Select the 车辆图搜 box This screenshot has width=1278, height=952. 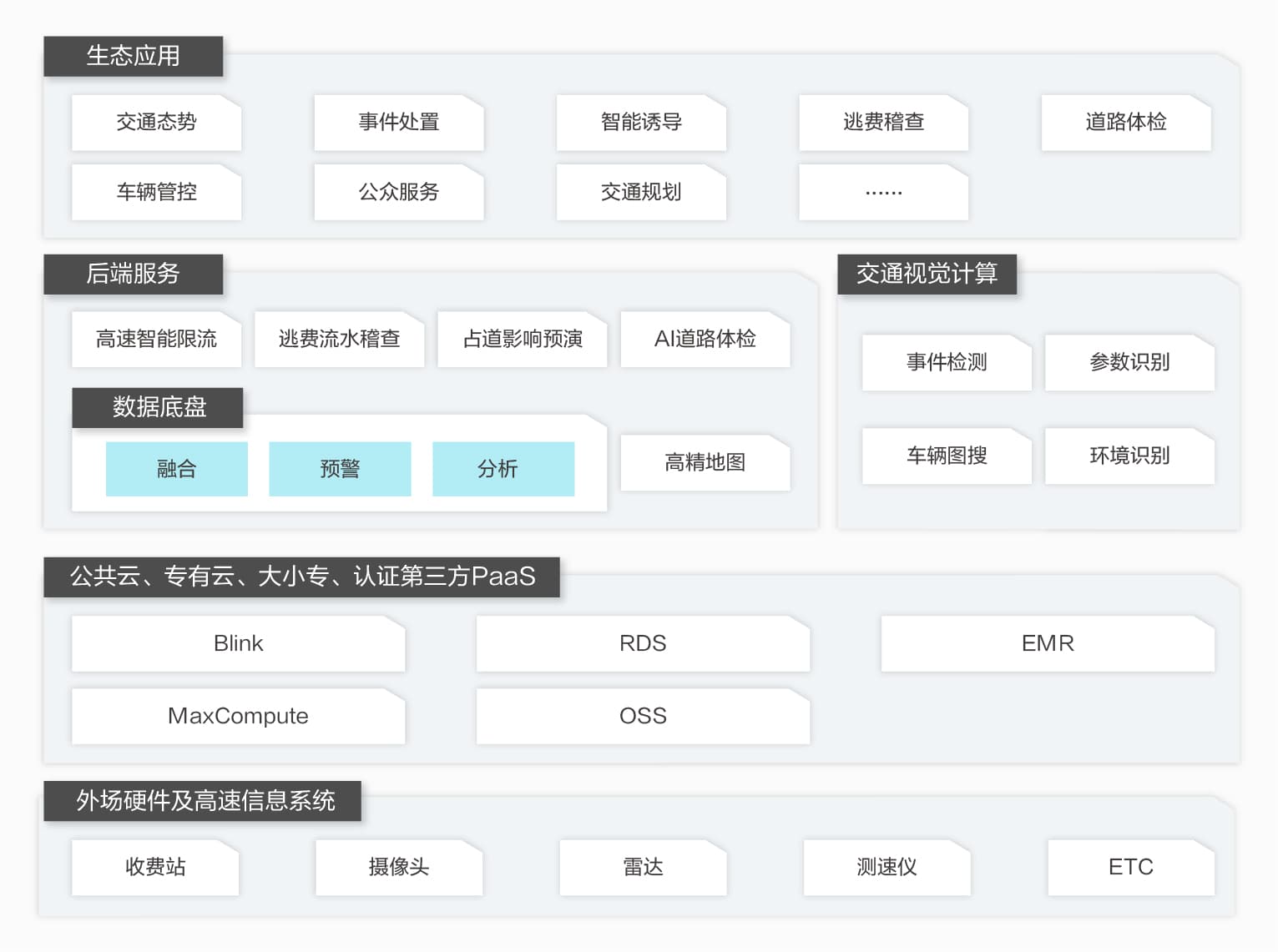coord(947,456)
